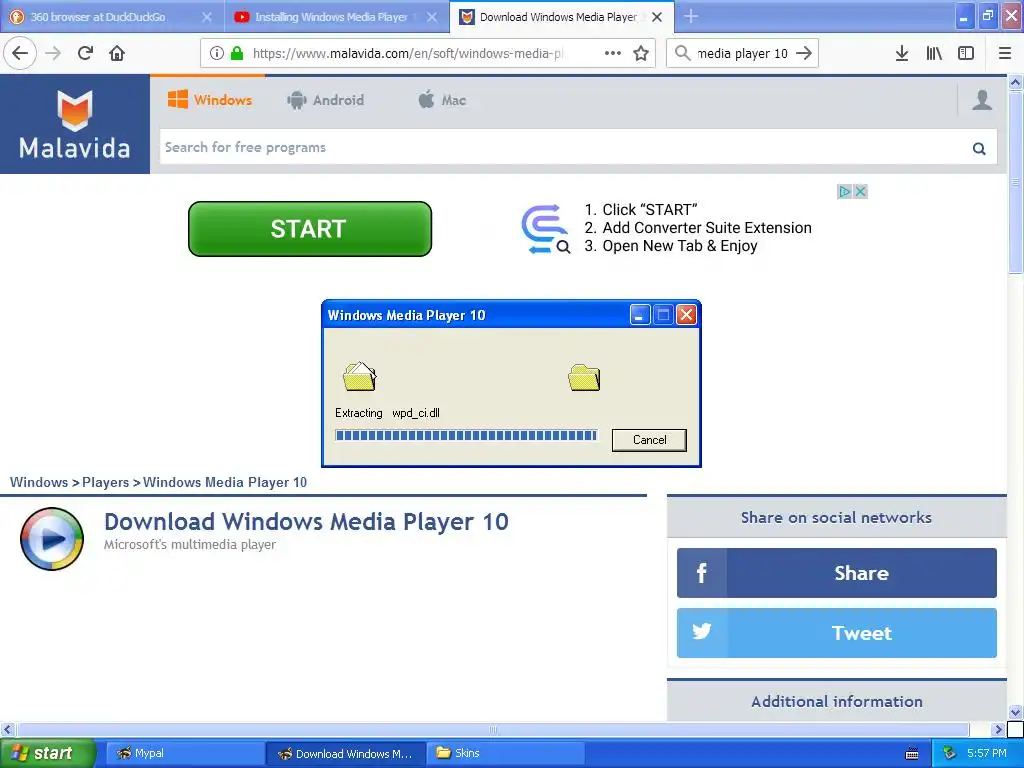Open the browser home page

[x=117, y=53]
